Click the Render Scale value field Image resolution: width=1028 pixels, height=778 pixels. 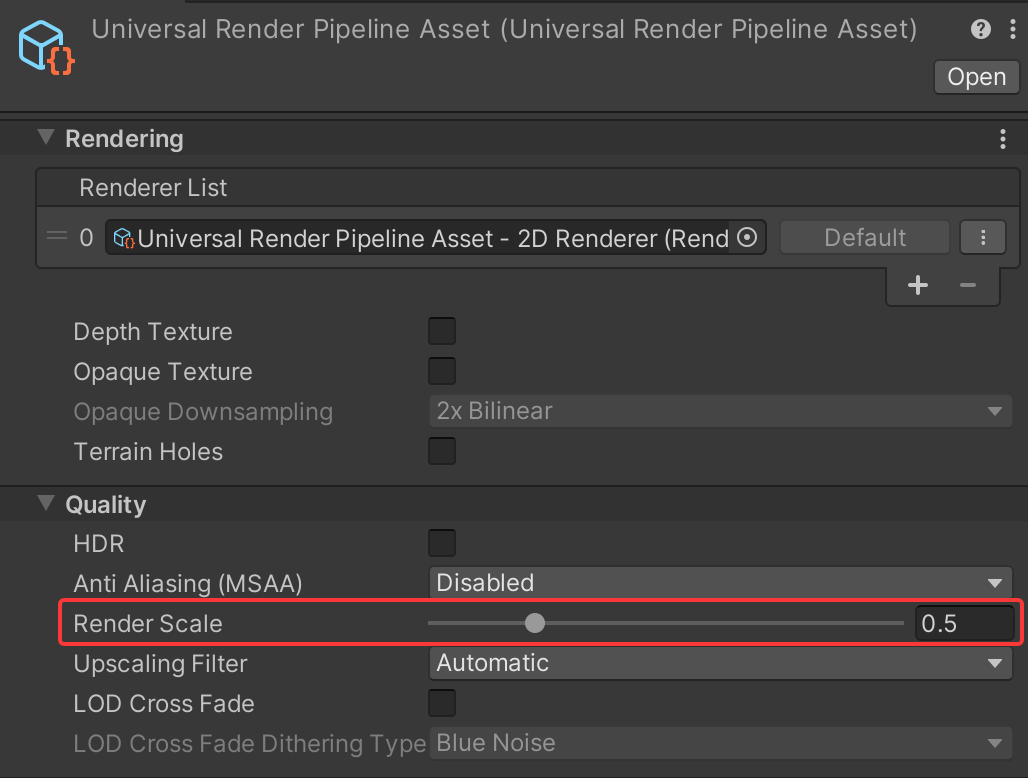point(964,623)
